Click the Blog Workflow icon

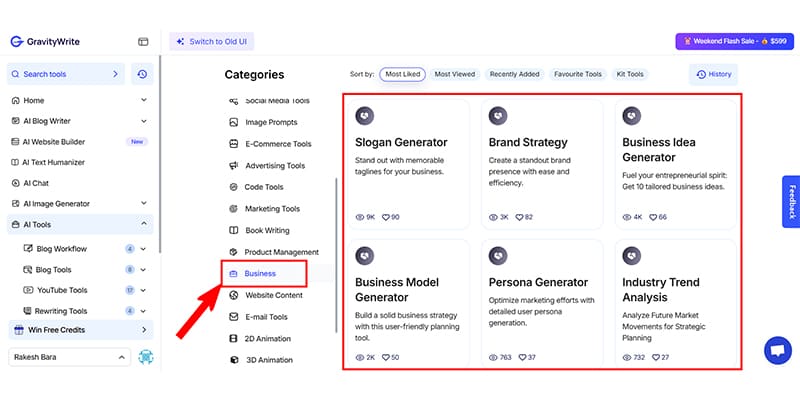click(x=28, y=248)
